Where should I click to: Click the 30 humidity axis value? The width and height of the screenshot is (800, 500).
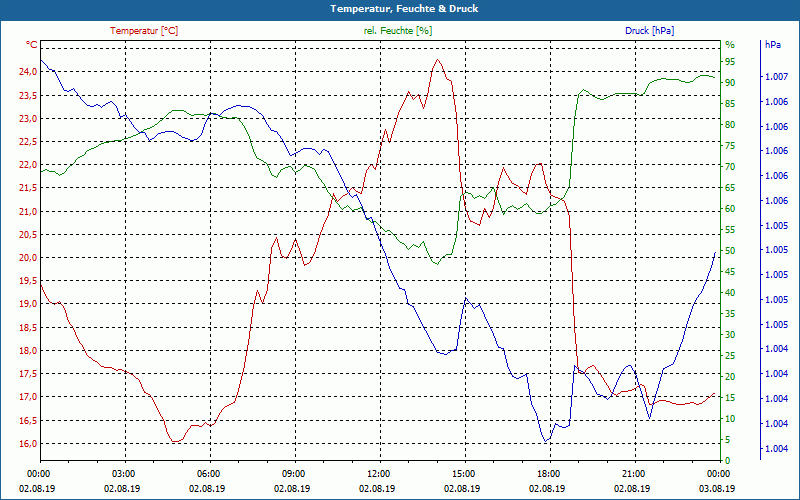point(730,335)
